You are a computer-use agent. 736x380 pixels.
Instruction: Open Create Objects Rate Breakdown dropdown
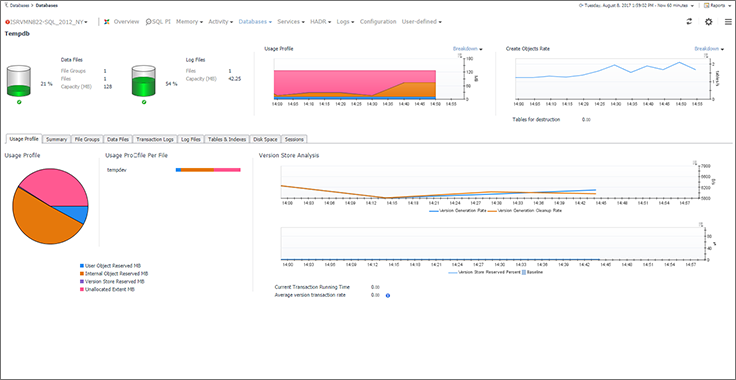(x=709, y=48)
